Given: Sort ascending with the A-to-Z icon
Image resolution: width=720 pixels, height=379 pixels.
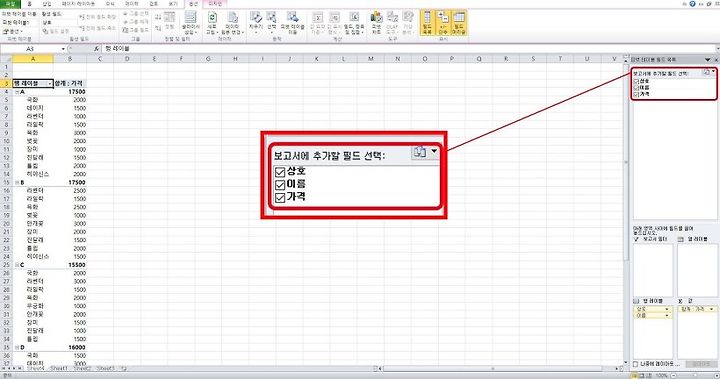Looking at the screenshot, I should (158, 17).
